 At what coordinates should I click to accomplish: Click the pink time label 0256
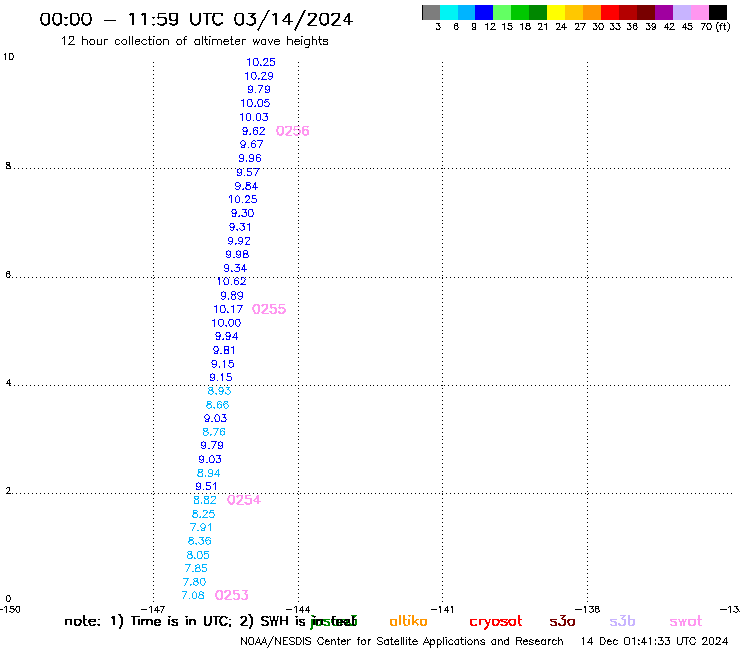click(x=293, y=131)
